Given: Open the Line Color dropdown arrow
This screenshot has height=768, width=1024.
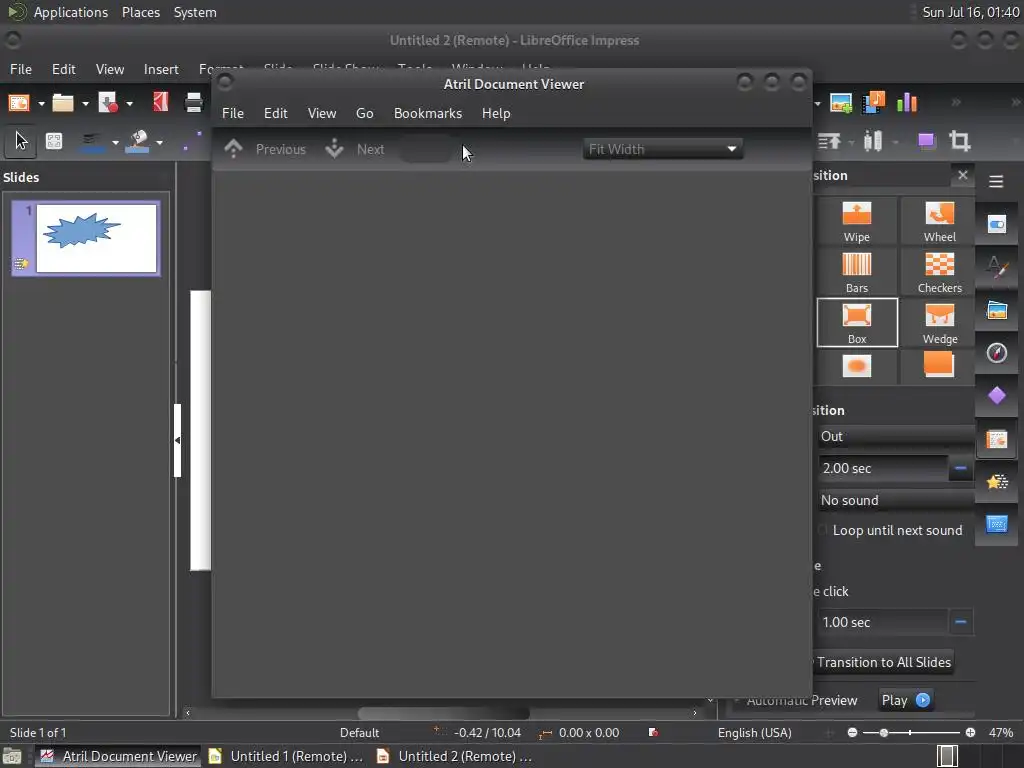Looking at the screenshot, I should click(115, 142).
